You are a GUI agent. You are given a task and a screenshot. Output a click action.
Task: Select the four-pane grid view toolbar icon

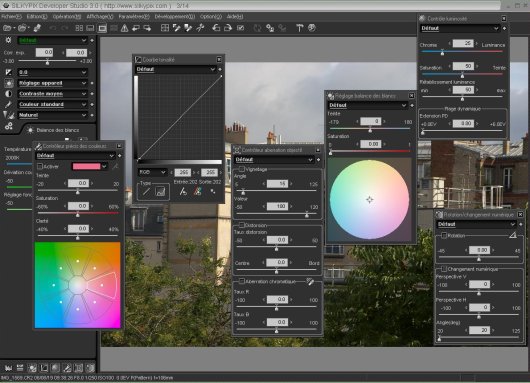[165, 28]
